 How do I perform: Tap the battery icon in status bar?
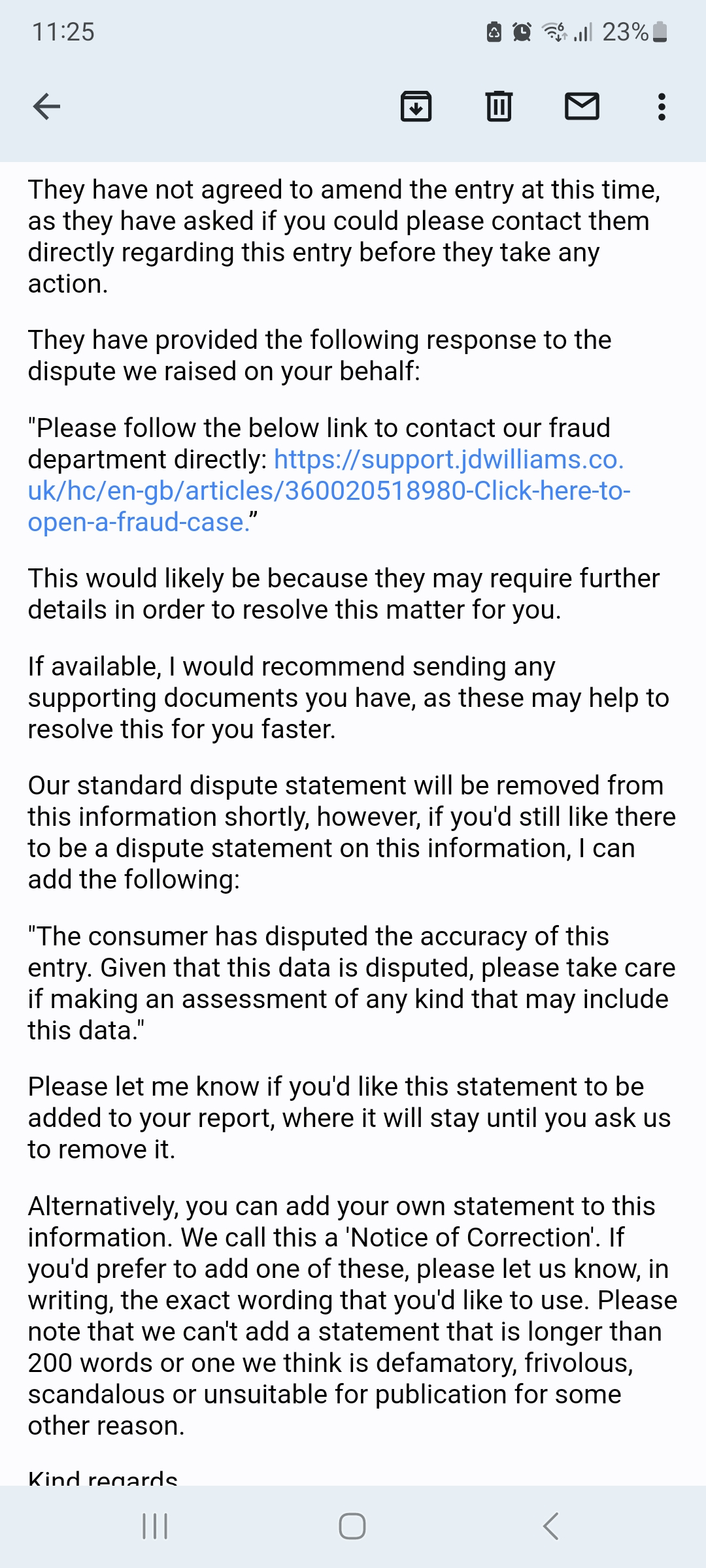pos(660,32)
